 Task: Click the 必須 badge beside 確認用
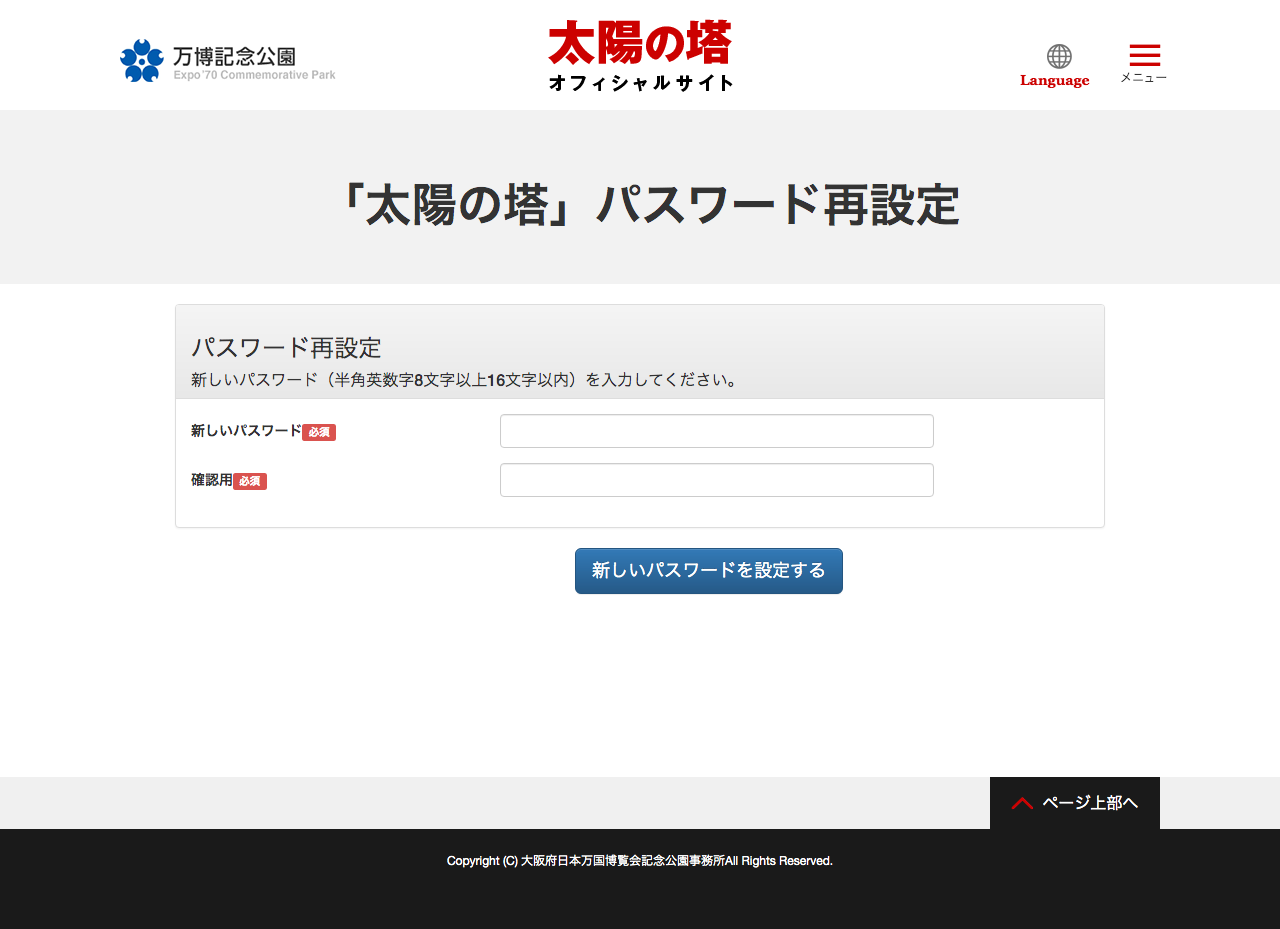(x=250, y=481)
